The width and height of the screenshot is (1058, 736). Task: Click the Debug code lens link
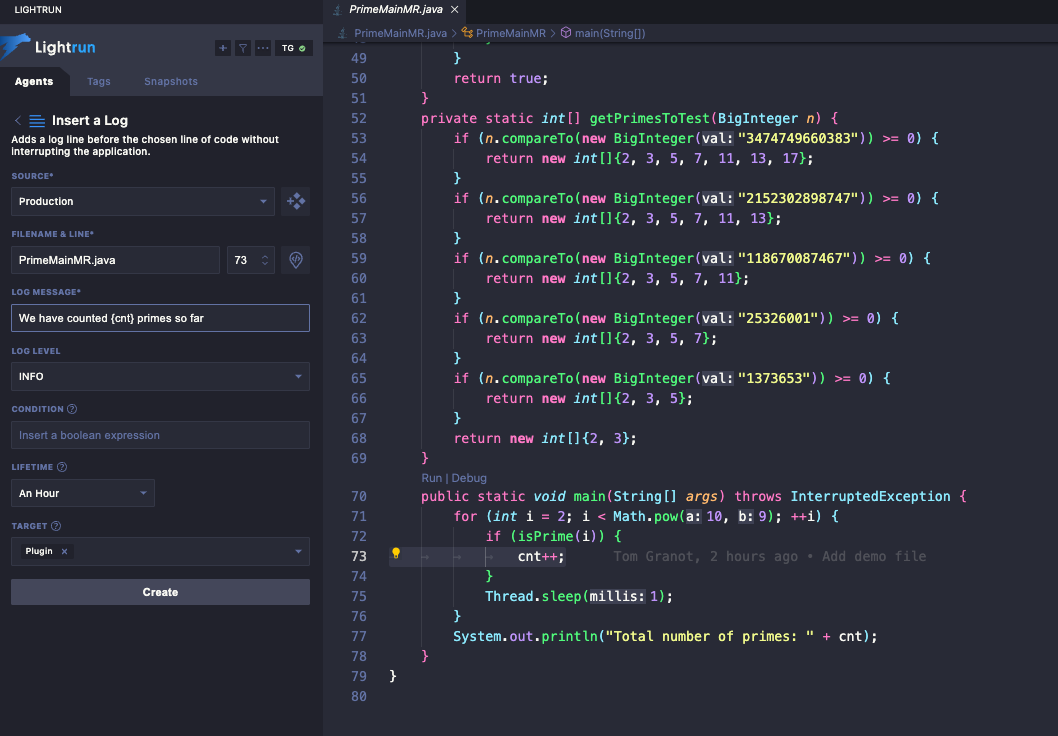tap(469, 478)
